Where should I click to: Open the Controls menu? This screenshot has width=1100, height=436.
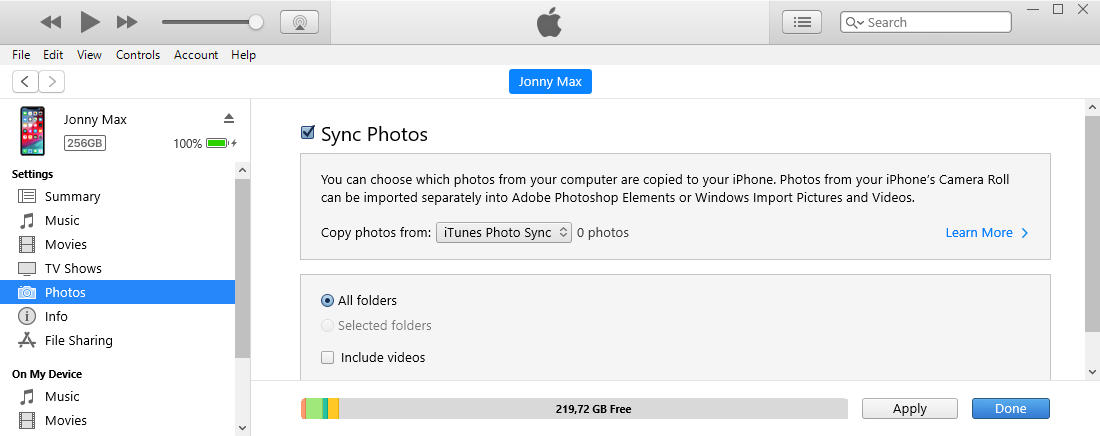pos(138,55)
